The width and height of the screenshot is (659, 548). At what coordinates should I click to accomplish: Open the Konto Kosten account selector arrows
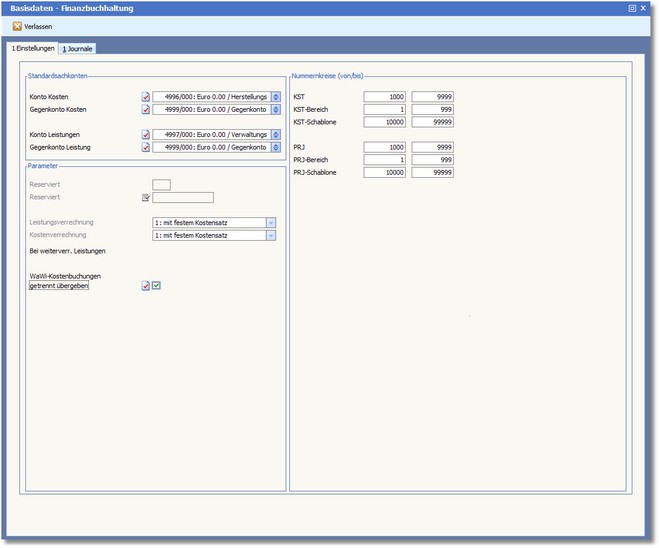click(275, 97)
